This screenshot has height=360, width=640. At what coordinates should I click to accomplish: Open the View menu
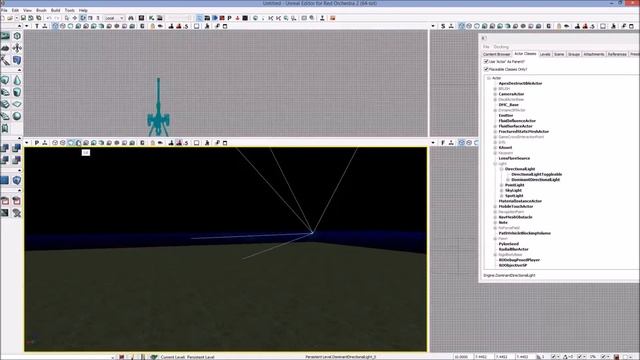27,10
